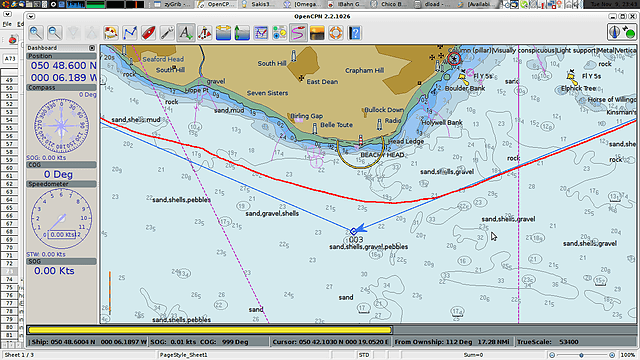The width and height of the screenshot is (640, 360).
Task: Zoom in on the chart
Action: coord(36,33)
